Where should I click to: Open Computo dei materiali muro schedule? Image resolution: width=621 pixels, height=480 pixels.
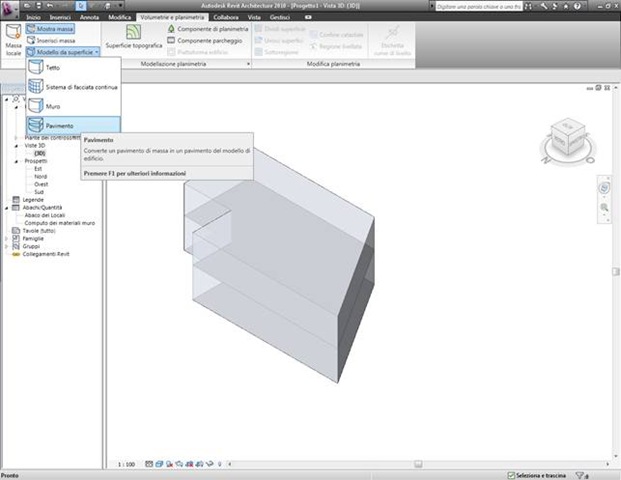click(x=60, y=223)
